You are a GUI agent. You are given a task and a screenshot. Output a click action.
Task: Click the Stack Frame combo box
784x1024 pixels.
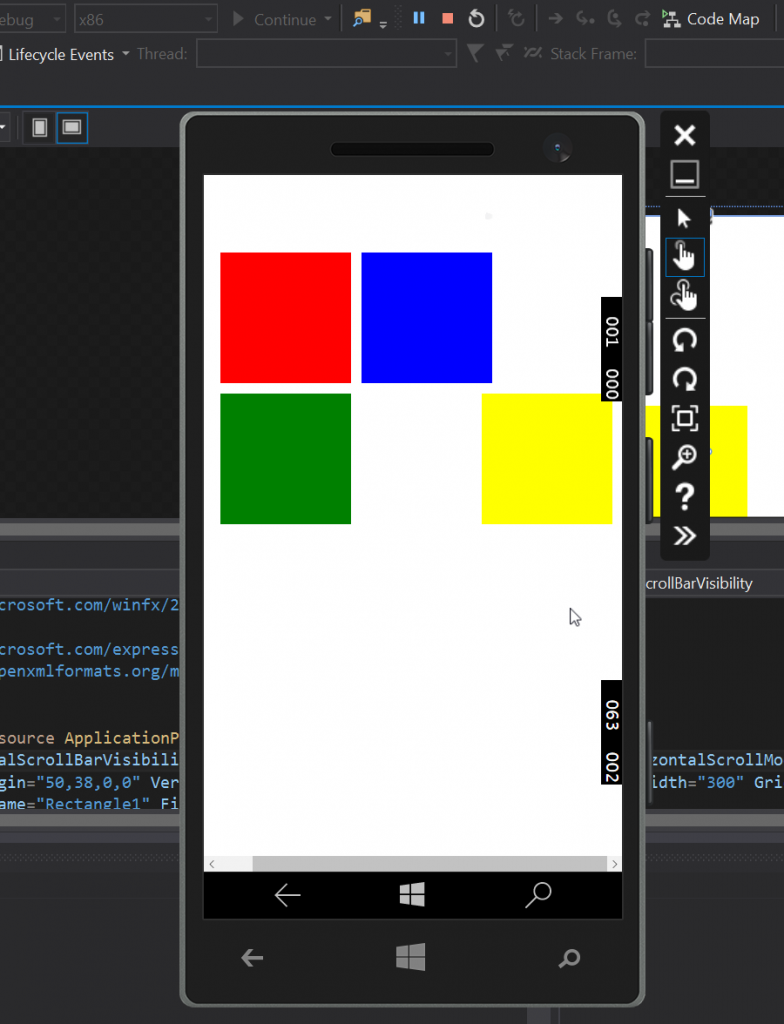(x=714, y=54)
